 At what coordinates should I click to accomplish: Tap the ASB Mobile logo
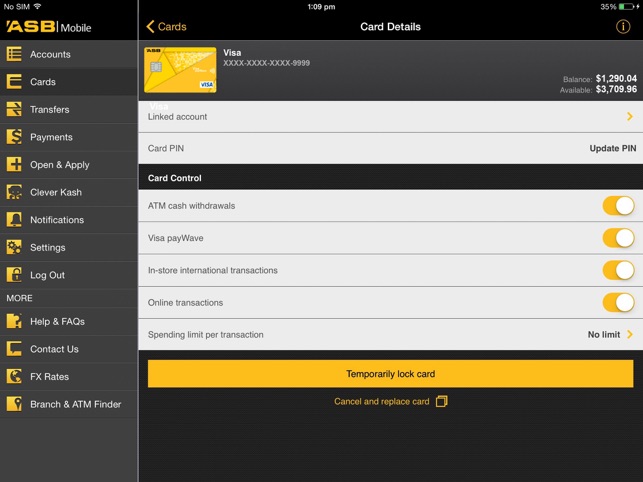pyautogui.click(x=49, y=27)
